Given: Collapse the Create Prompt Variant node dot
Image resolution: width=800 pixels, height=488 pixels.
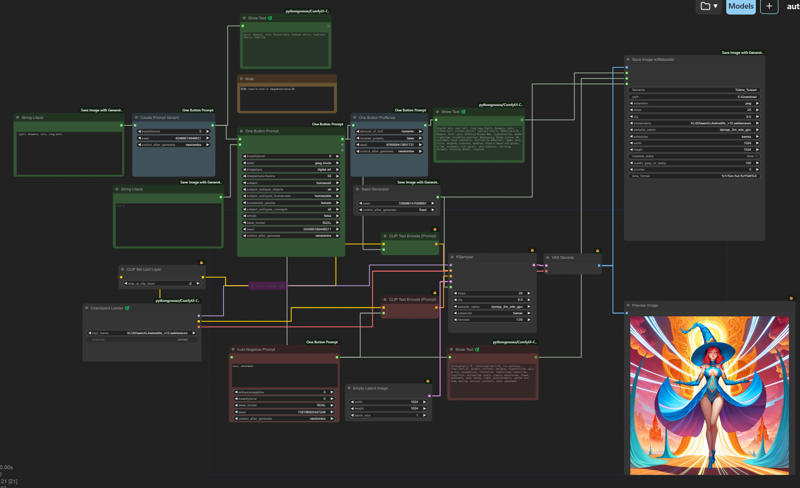Looking at the screenshot, I should coord(136,117).
